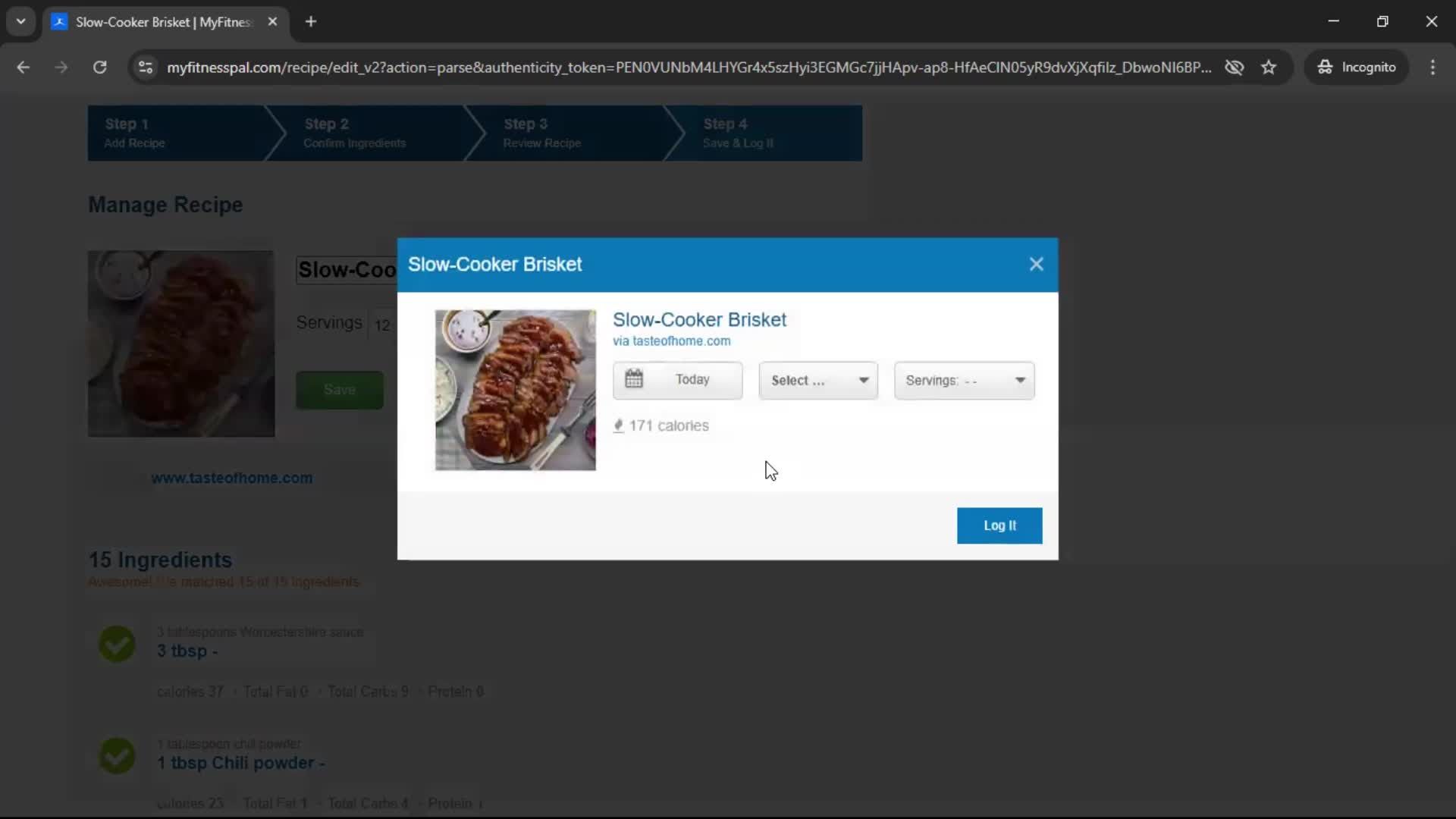Click the recipe name field behind dialog
The image size is (1456, 819).
[x=347, y=270]
